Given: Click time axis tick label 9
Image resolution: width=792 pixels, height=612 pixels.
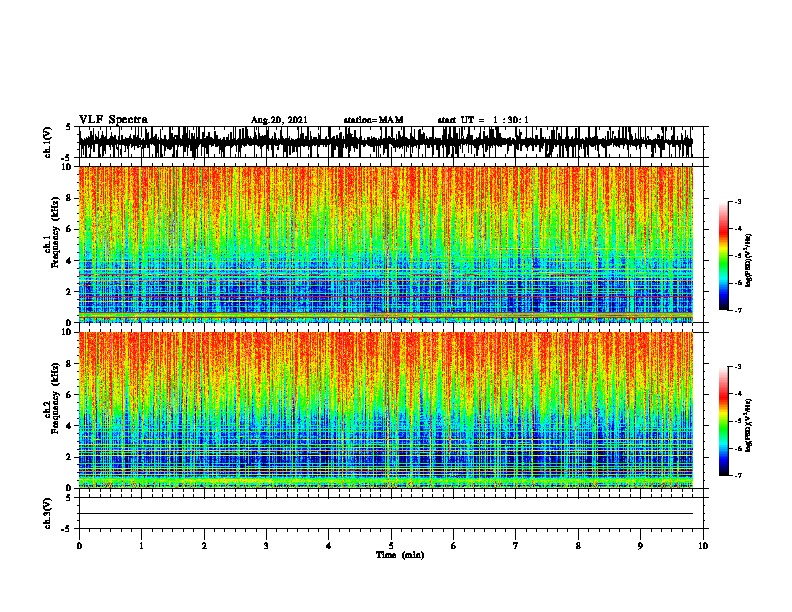Looking at the screenshot, I should pyautogui.click(x=640, y=546).
